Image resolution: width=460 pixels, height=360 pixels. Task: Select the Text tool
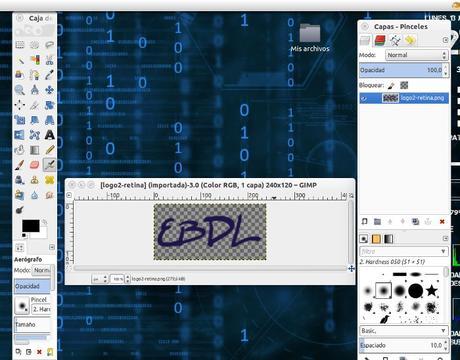coord(49,135)
